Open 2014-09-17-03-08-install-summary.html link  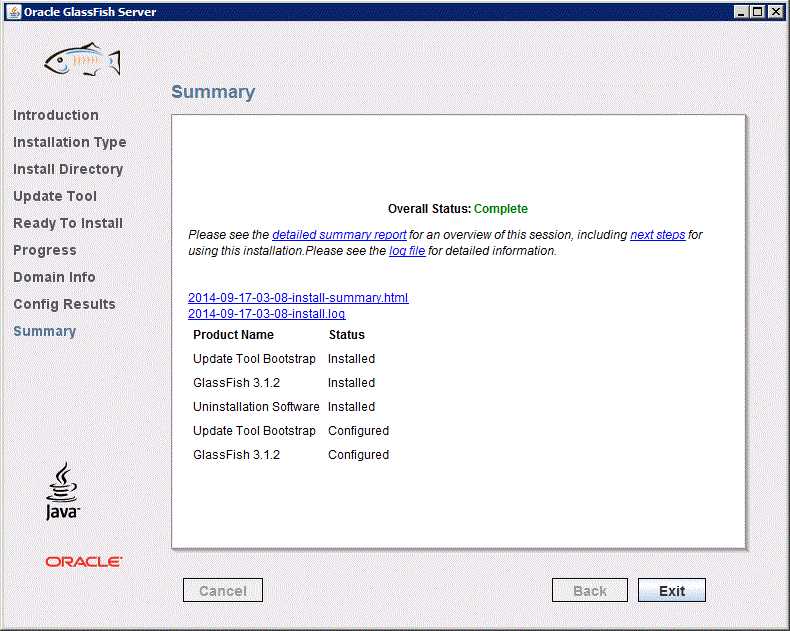(x=298, y=298)
